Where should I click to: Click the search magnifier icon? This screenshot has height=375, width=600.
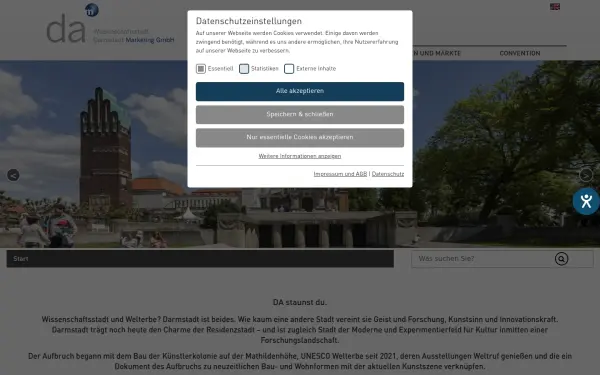click(561, 259)
